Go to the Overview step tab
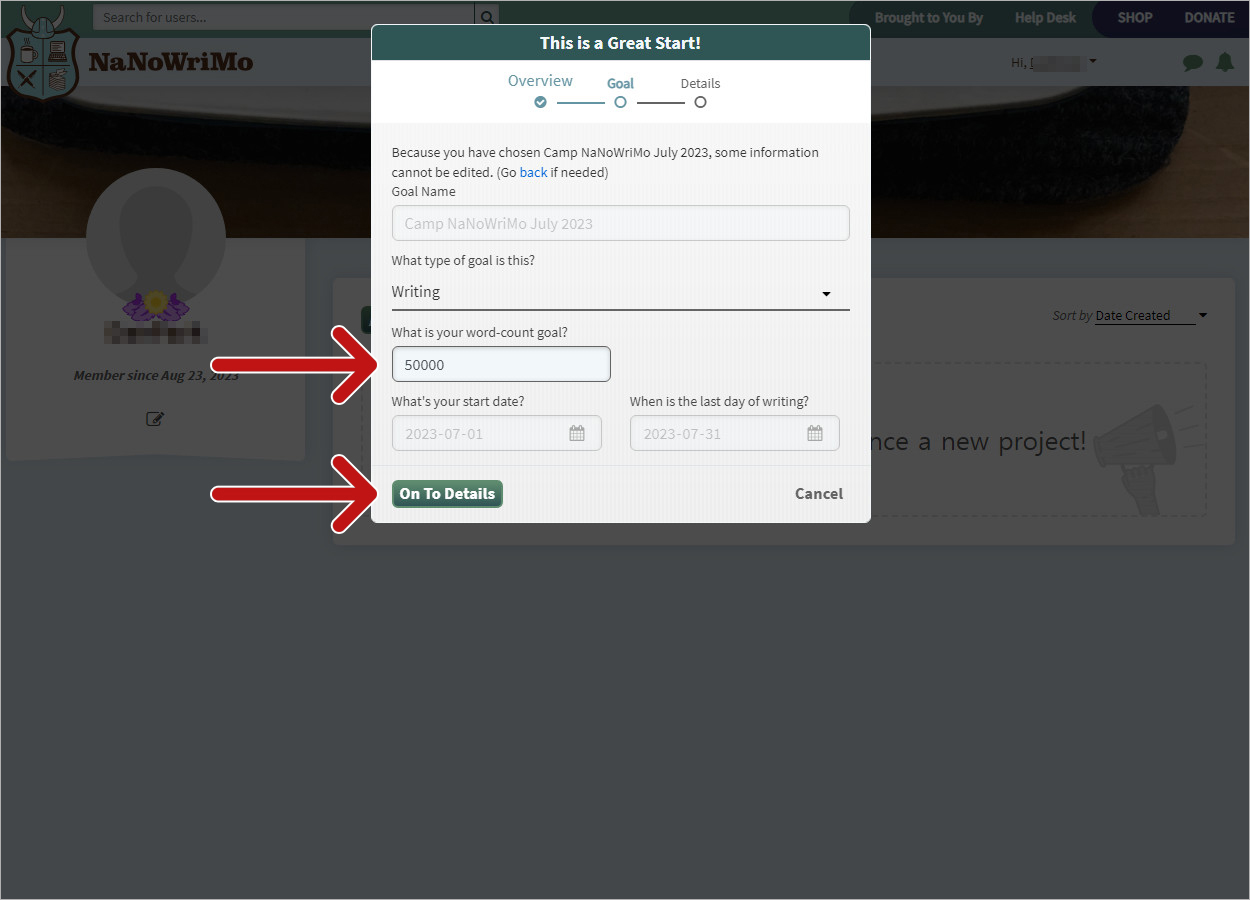This screenshot has height=900, width=1250. pyautogui.click(x=540, y=81)
